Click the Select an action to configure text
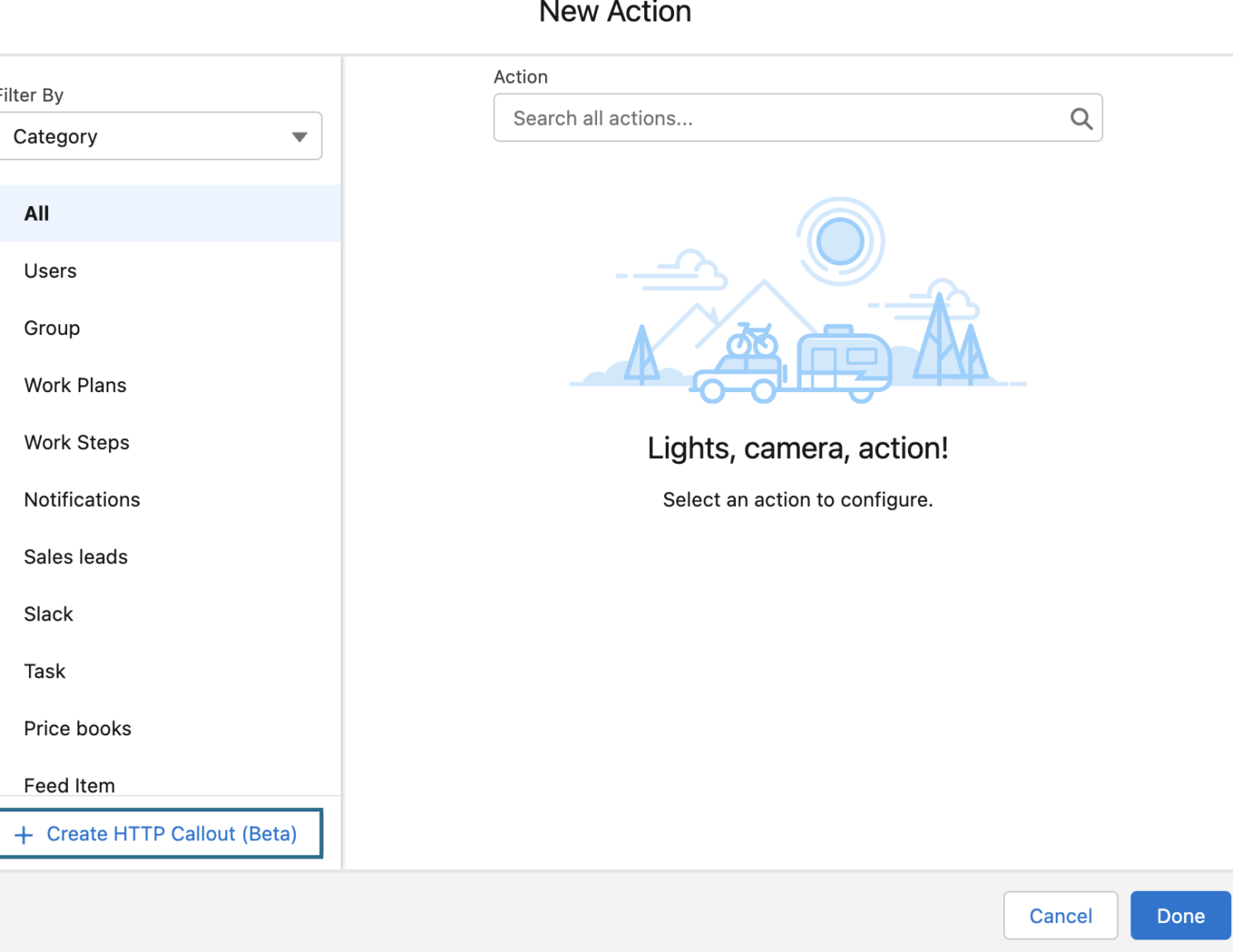Viewport: 1233px width, 952px height. [797, 500]
